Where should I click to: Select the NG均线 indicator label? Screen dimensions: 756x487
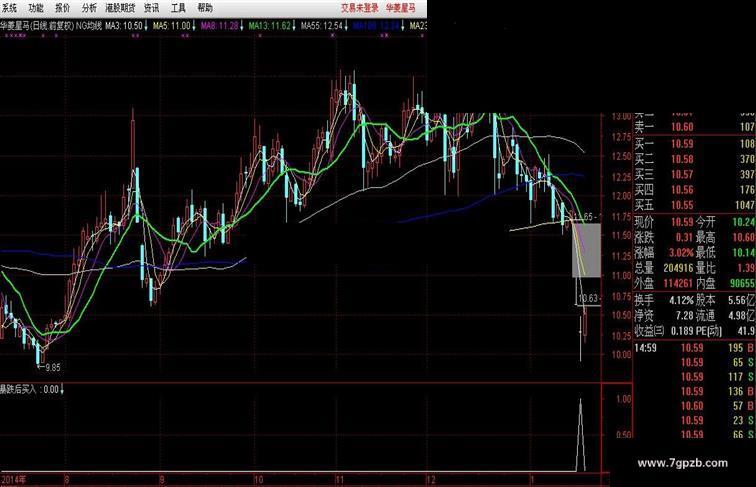89,26
